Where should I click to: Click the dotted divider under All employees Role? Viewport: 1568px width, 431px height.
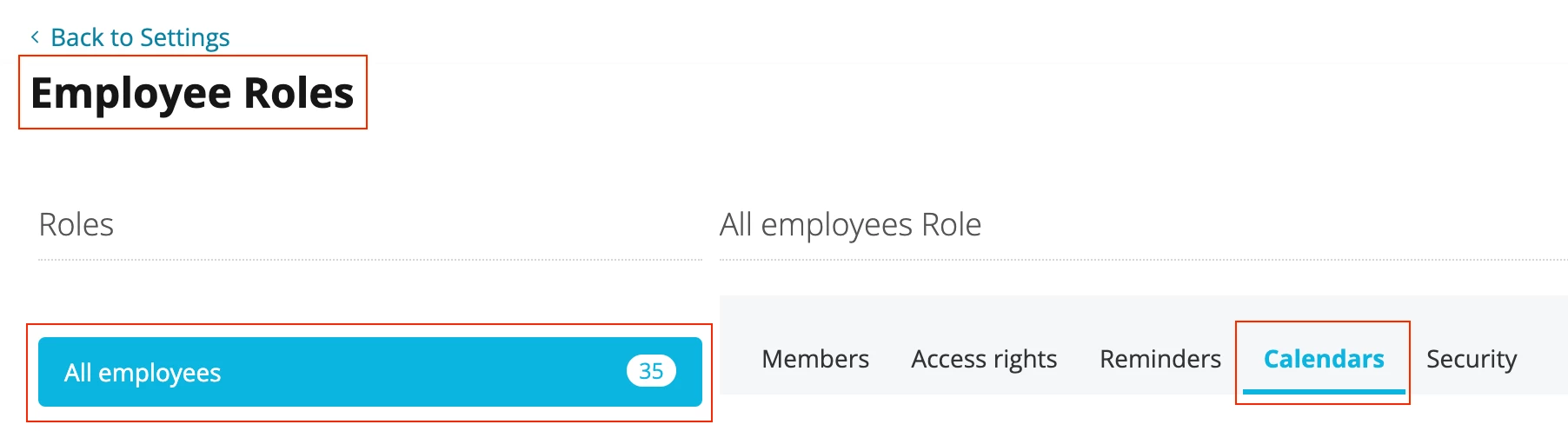pyautogui.click(x=1144, y=259)
